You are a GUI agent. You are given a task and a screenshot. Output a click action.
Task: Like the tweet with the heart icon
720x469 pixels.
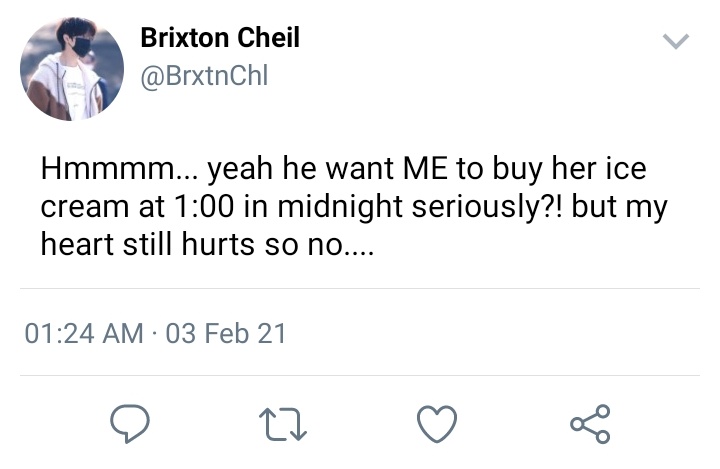(437, 424)
